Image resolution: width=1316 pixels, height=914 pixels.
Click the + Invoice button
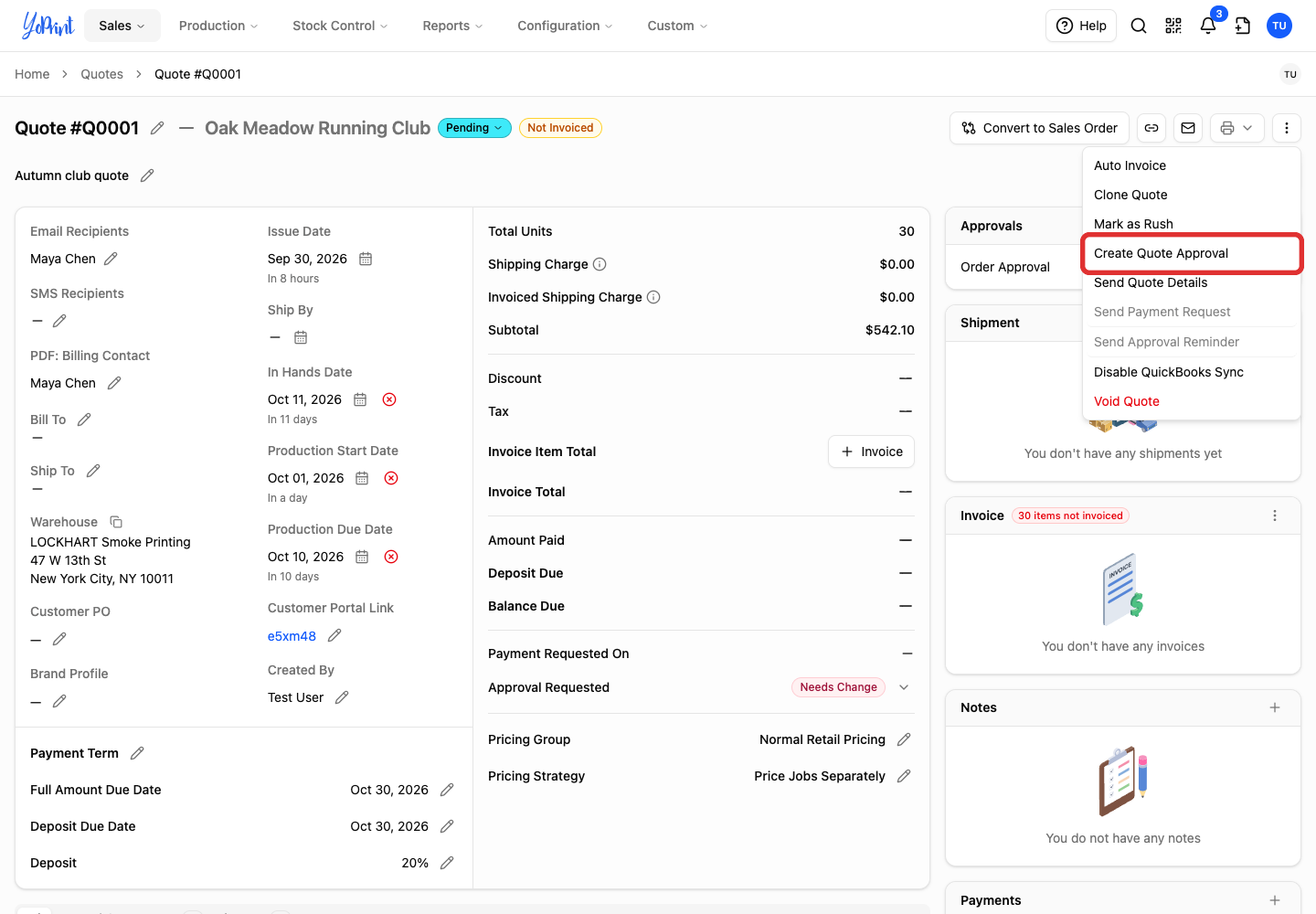point(871,452)
